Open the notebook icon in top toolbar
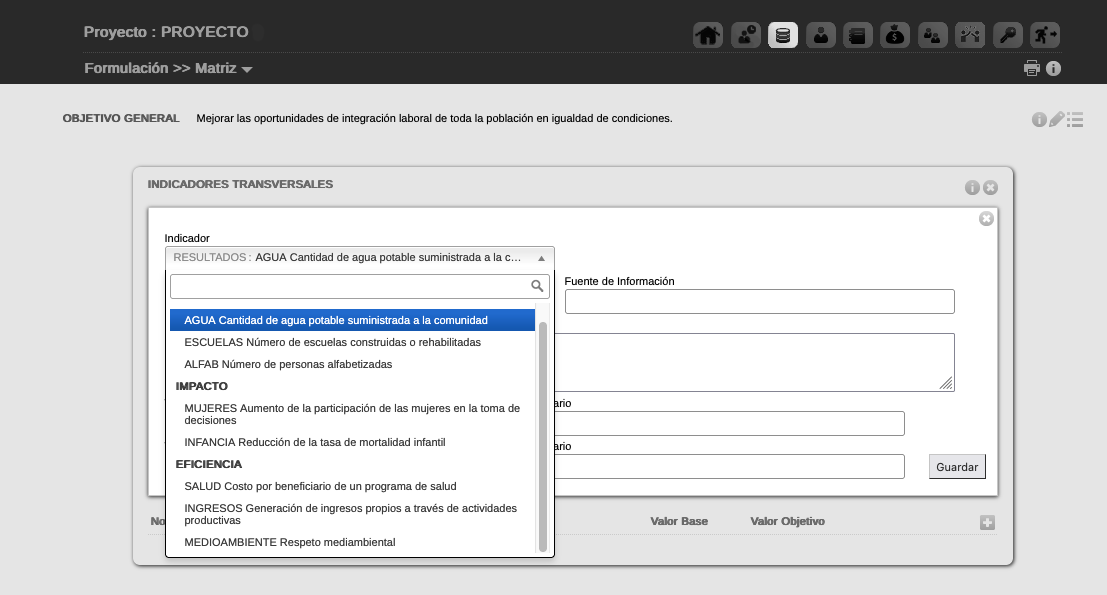 857,35
